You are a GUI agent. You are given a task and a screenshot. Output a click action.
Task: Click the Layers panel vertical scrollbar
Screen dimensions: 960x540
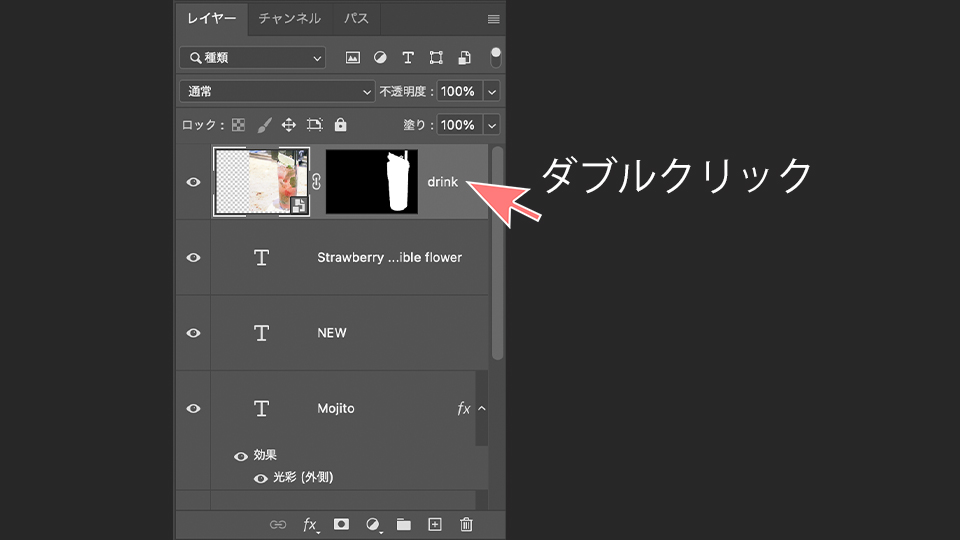click(497, 253)
